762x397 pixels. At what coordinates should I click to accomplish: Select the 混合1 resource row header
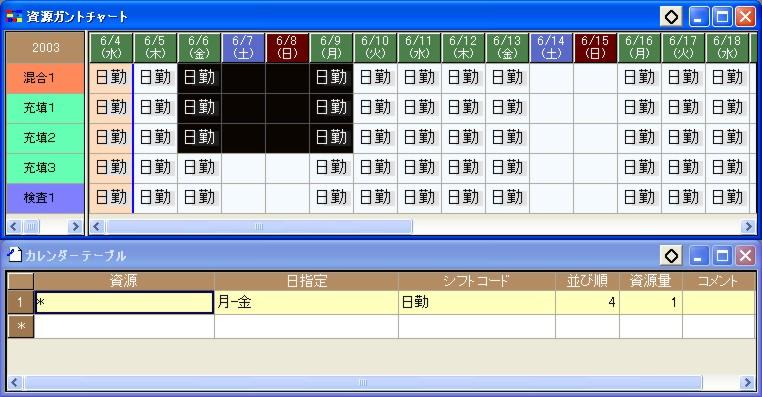(x=45, y=78)
